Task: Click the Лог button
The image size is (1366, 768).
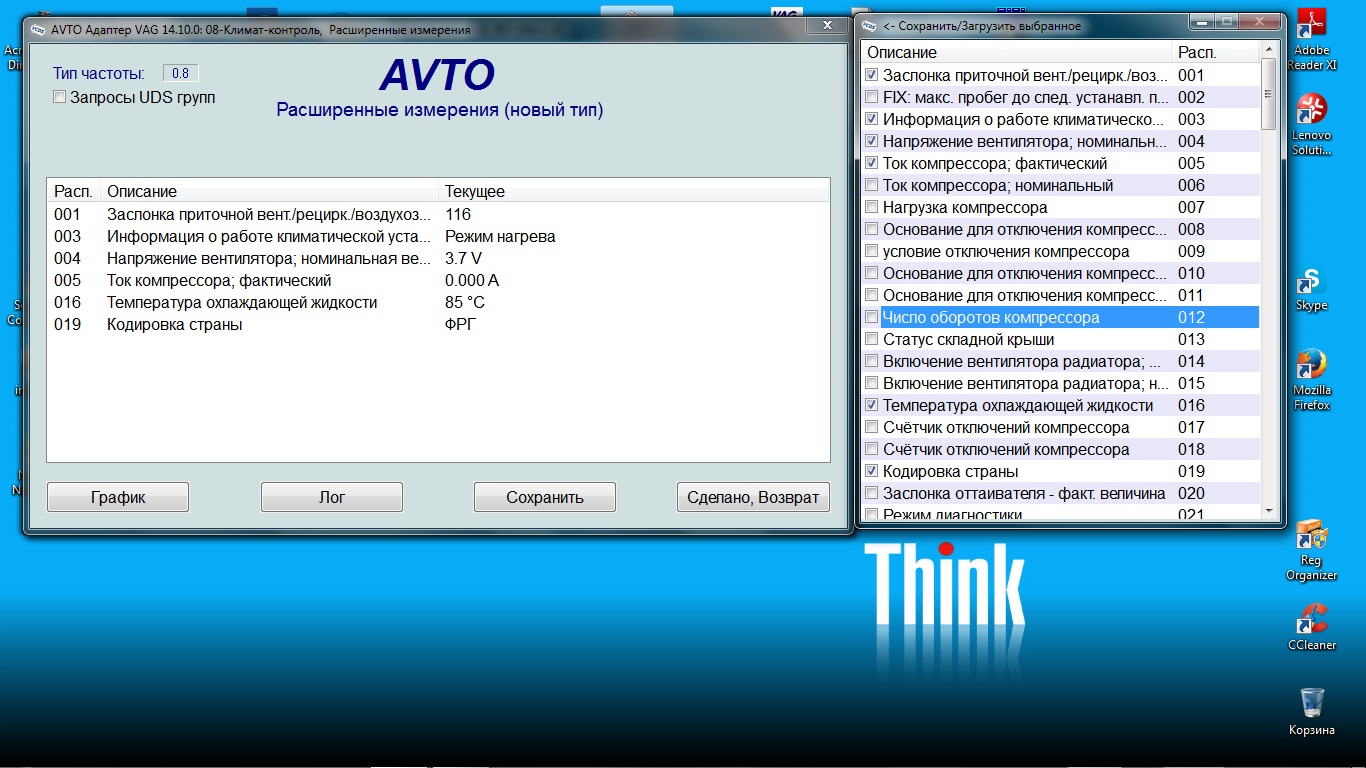Action: point(331,497)
